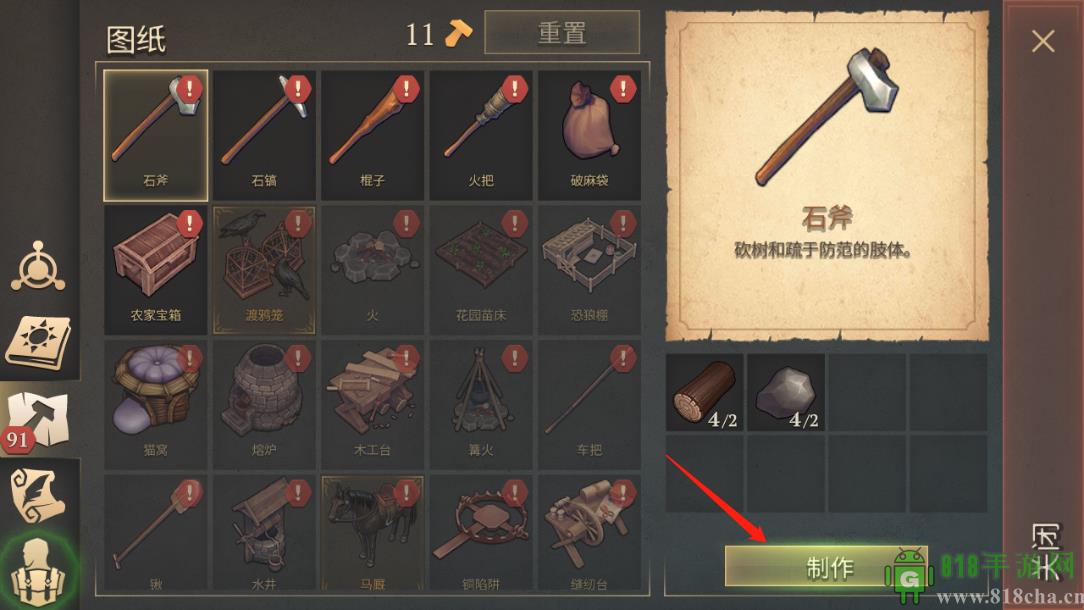
Task: Close the blueprint panel with X
Action: coord(1043,41)
